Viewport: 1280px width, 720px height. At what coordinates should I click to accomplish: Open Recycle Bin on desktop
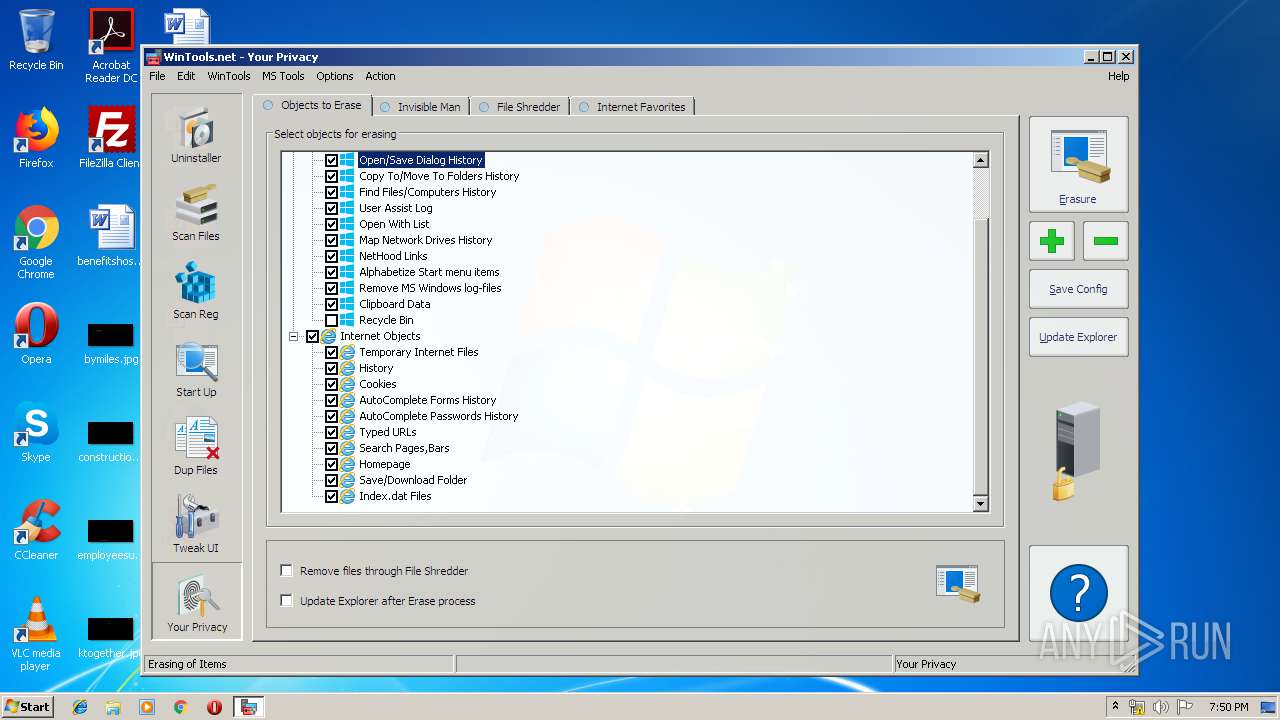(36, 40)
